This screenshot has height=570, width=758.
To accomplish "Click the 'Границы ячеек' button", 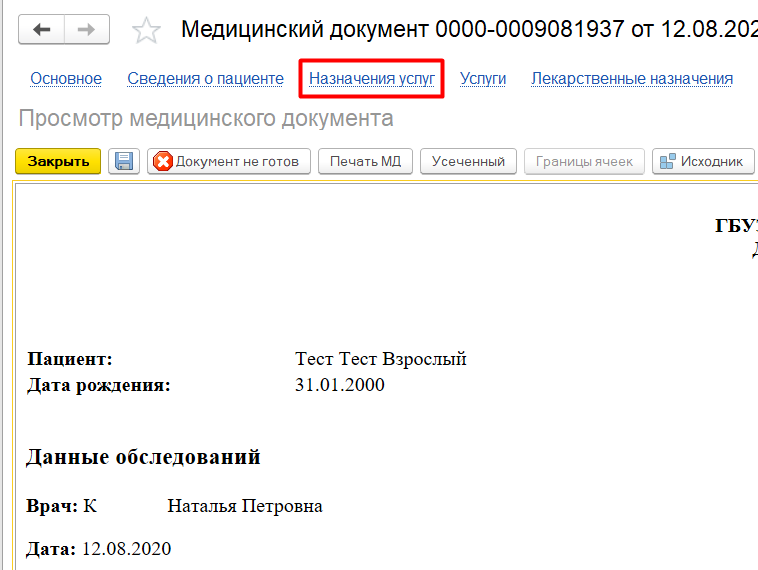I will 584,161.
